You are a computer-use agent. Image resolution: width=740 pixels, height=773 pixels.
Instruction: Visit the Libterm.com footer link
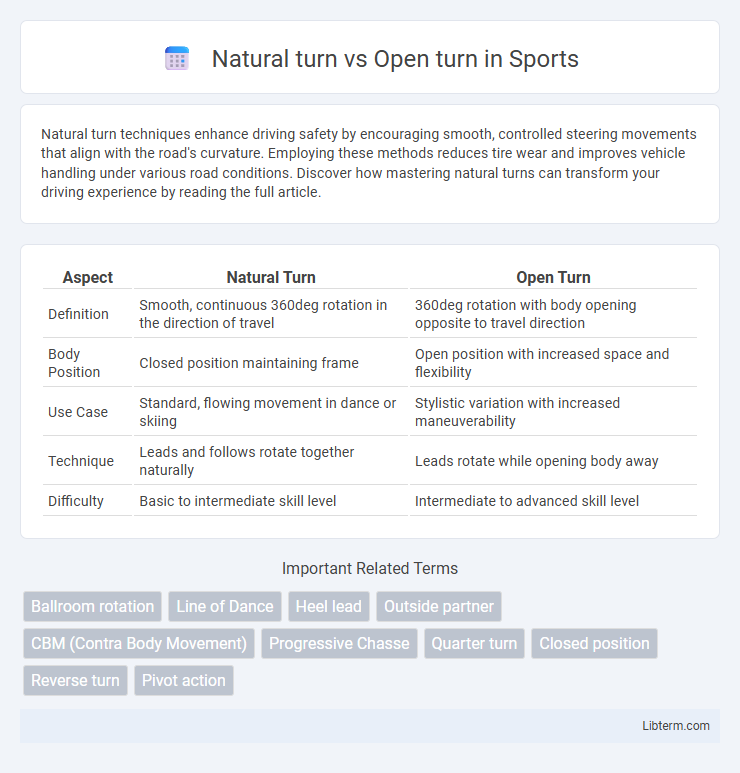click(x=675, y=726)
